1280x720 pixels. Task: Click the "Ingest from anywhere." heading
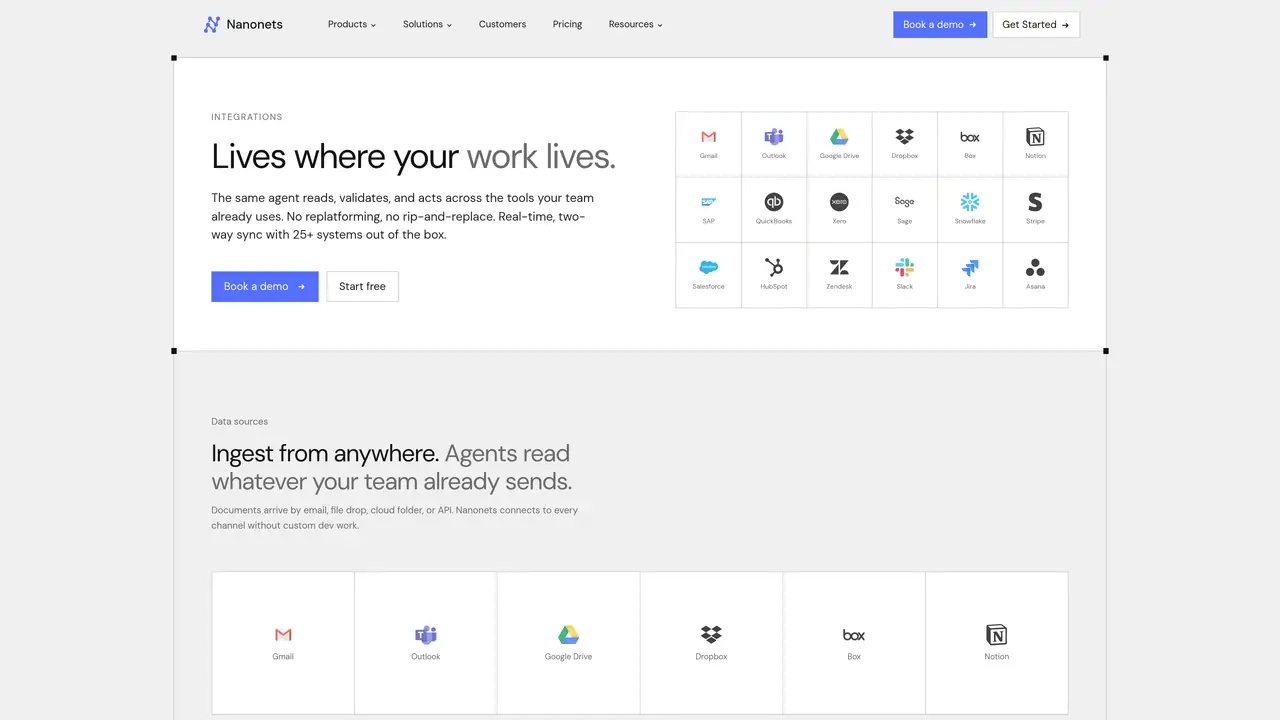tap(325, 453)
